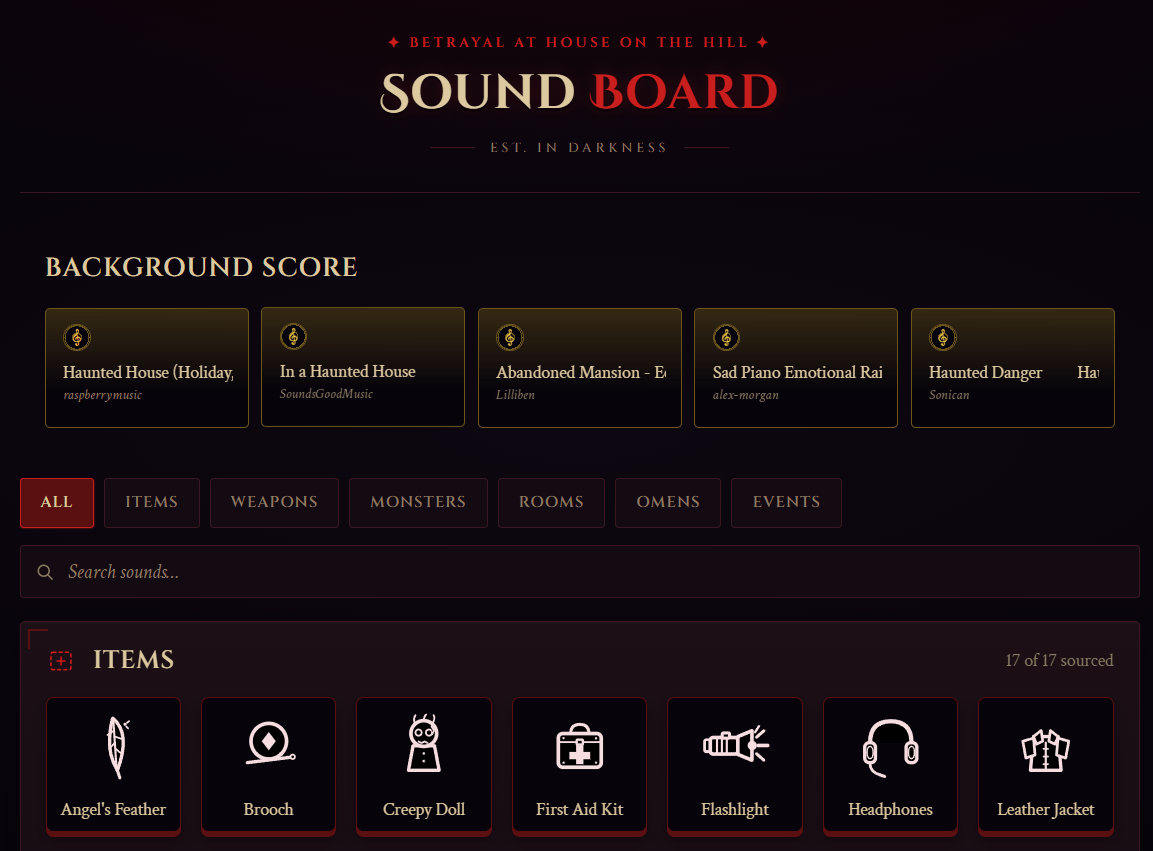
Task: Click the BACKGROUND SCORE section heading
Action: [201, 267]
